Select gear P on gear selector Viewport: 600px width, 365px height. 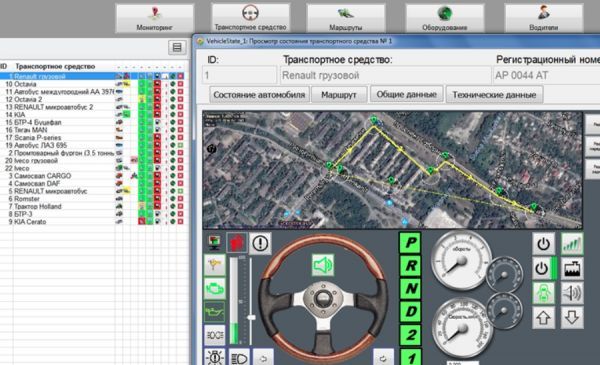(410, 243)
